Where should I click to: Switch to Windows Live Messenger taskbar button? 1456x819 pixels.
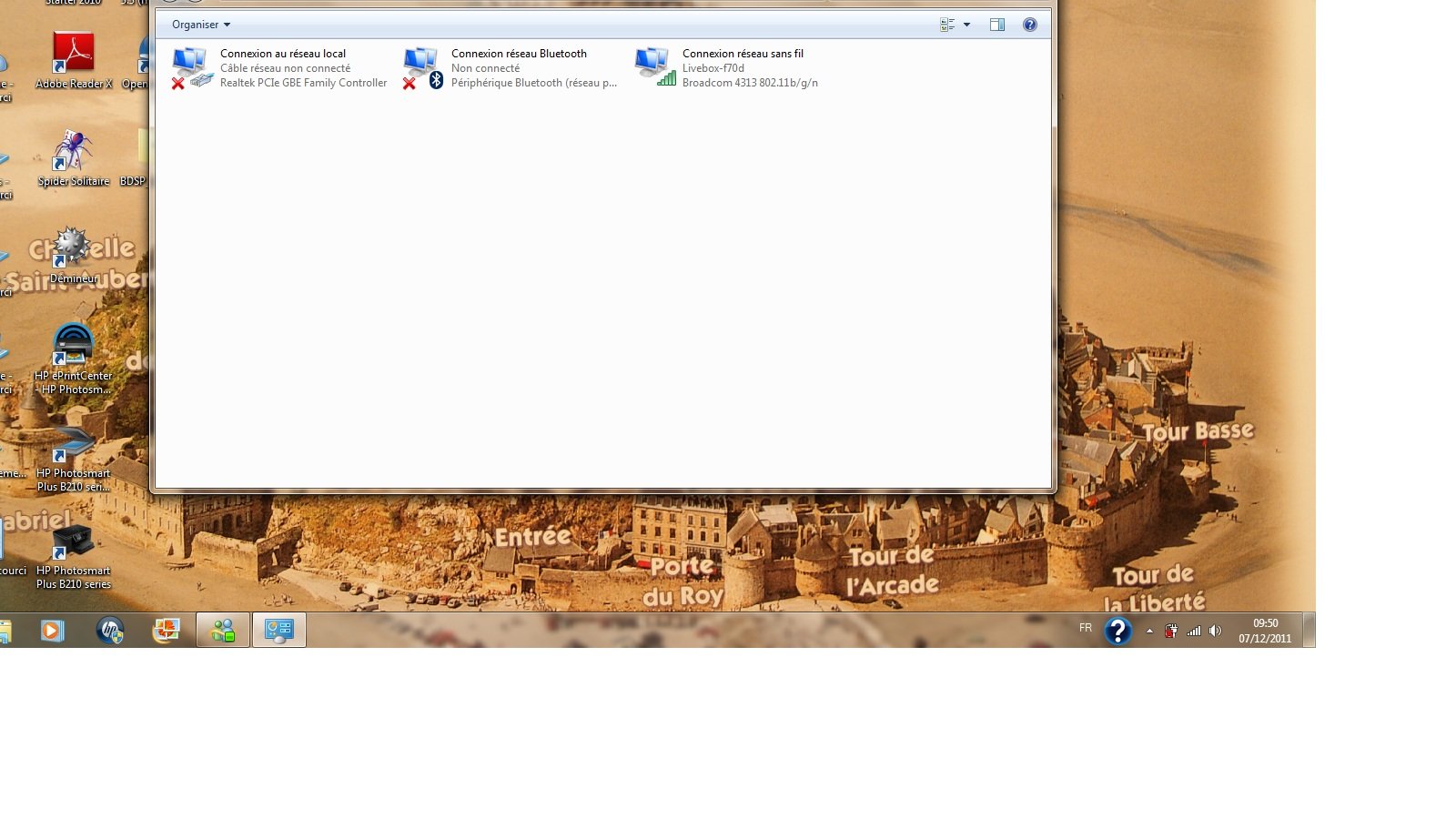coord(223,630)
